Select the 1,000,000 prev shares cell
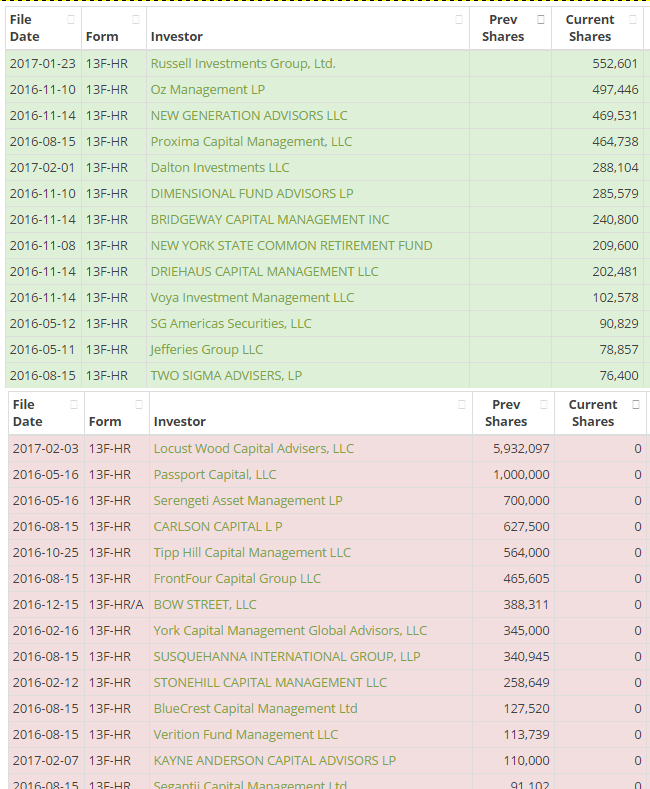The width and height of the screenshot is (650, 789). pyautogui.click(x=513, y=475)
